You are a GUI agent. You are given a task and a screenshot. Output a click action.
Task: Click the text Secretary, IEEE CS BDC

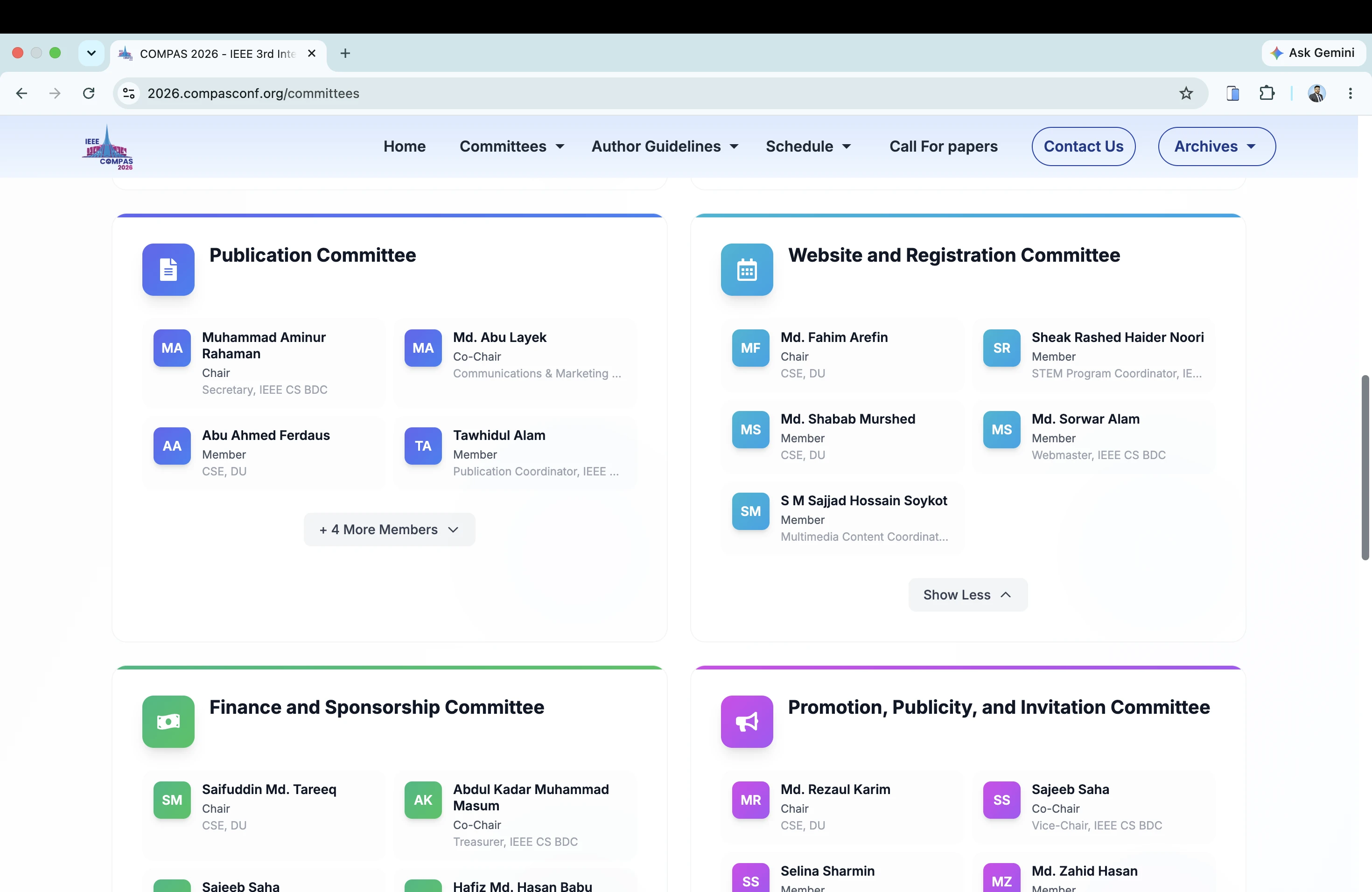265,390
